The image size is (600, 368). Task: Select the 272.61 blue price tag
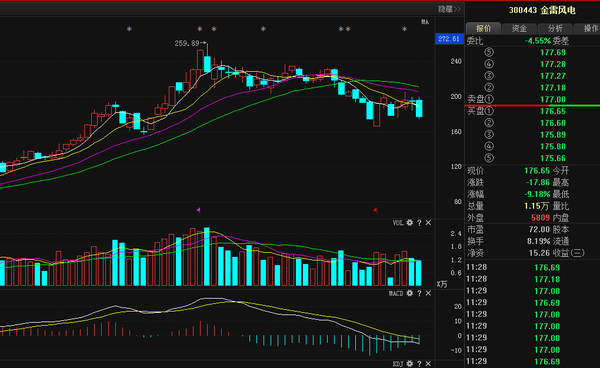[x=449, y=39]
